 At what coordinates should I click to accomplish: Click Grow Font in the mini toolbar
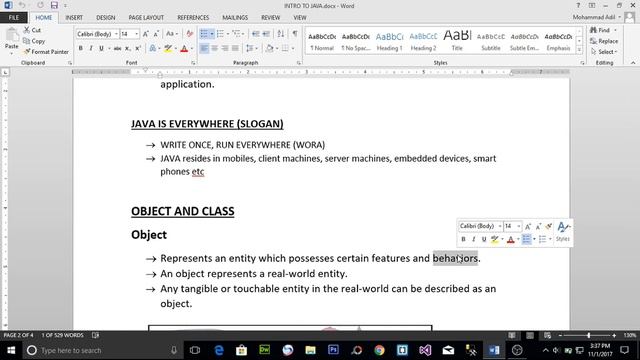[x=528, y=226]
